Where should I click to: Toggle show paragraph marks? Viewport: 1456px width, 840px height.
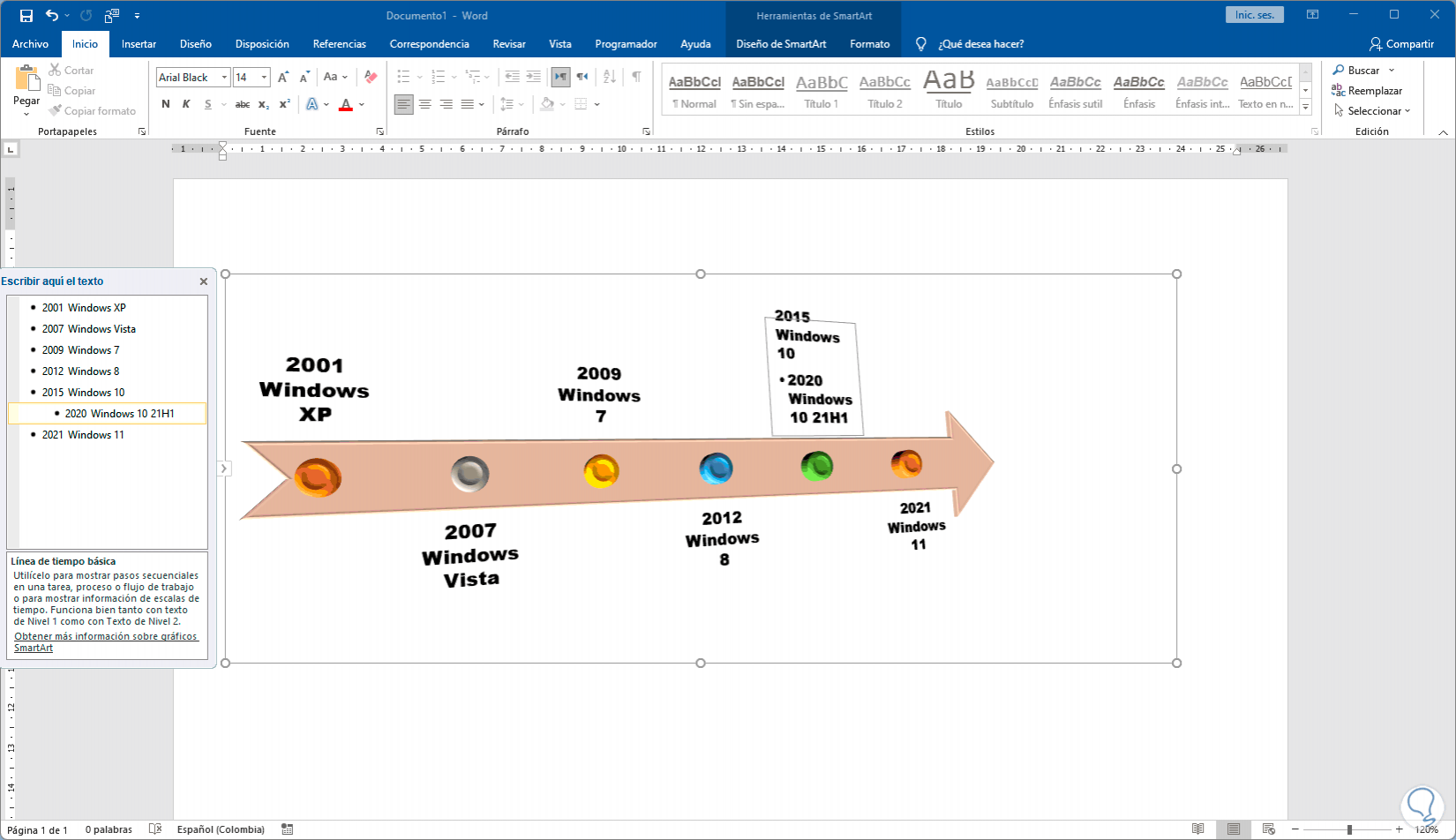click(x=636, y=78)
